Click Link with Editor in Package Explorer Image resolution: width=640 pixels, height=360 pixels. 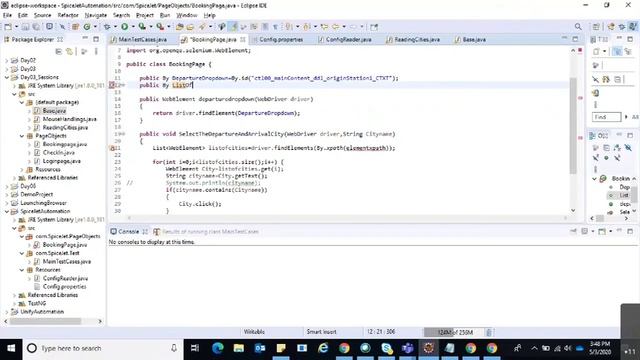pyautogui.click(x=69, y=51)
